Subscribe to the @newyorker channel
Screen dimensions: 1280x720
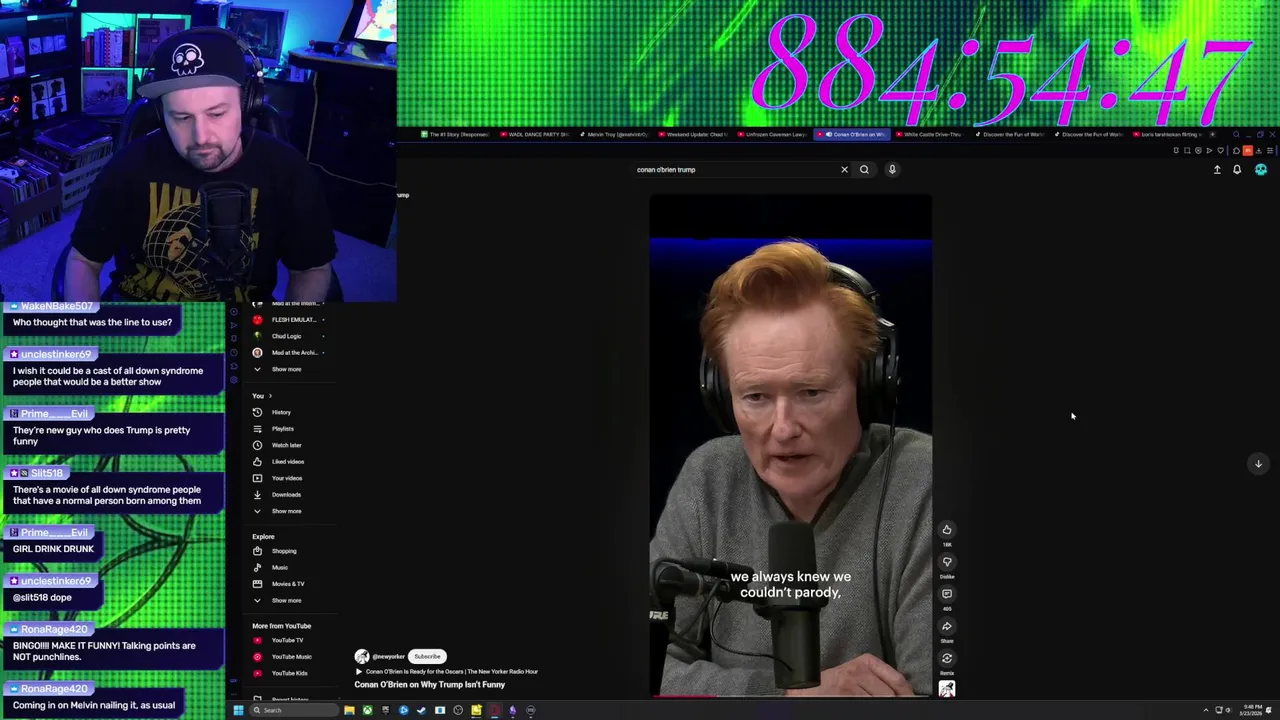(427, 656)
